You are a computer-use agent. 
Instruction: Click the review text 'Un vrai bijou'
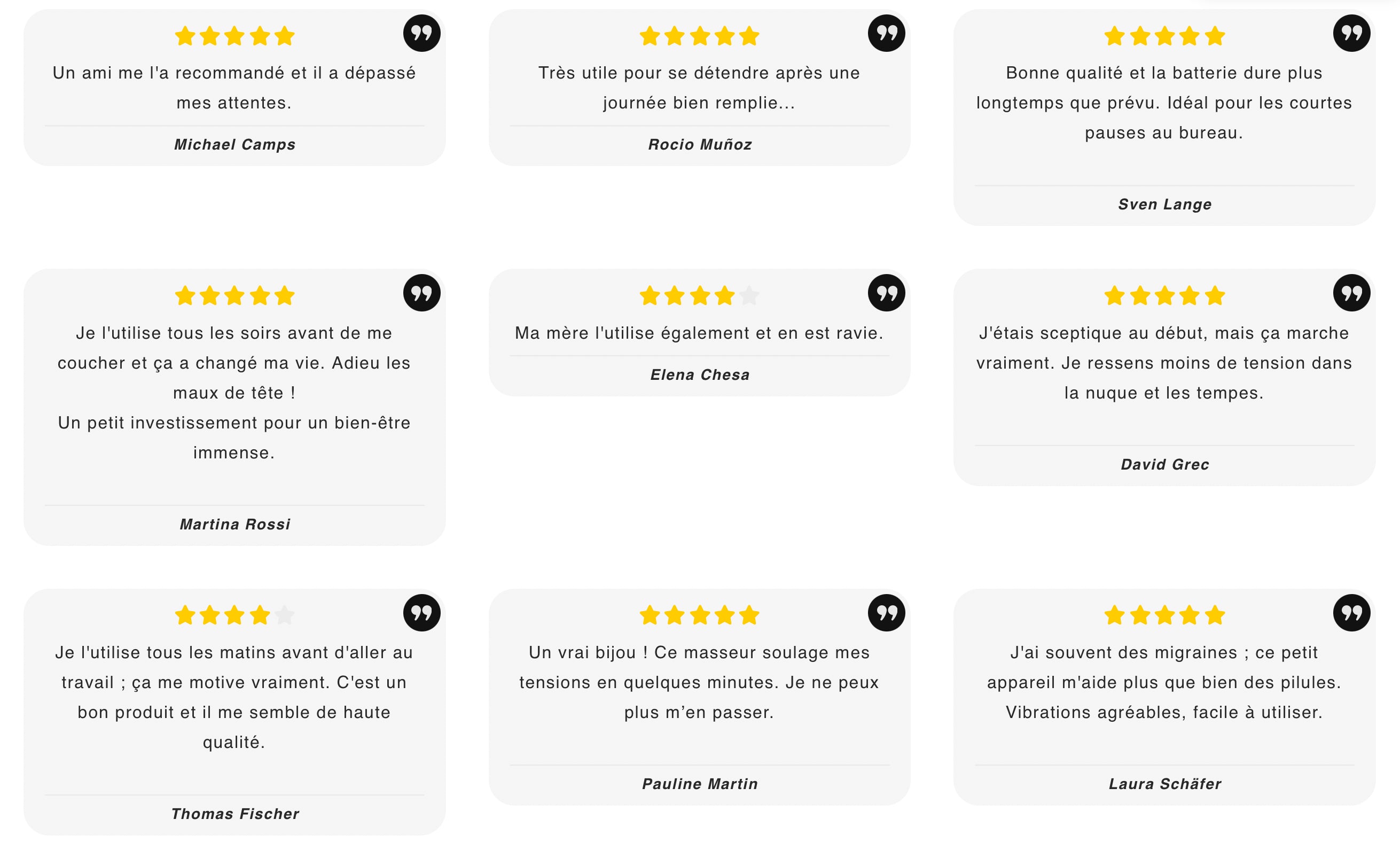[699, 682]
